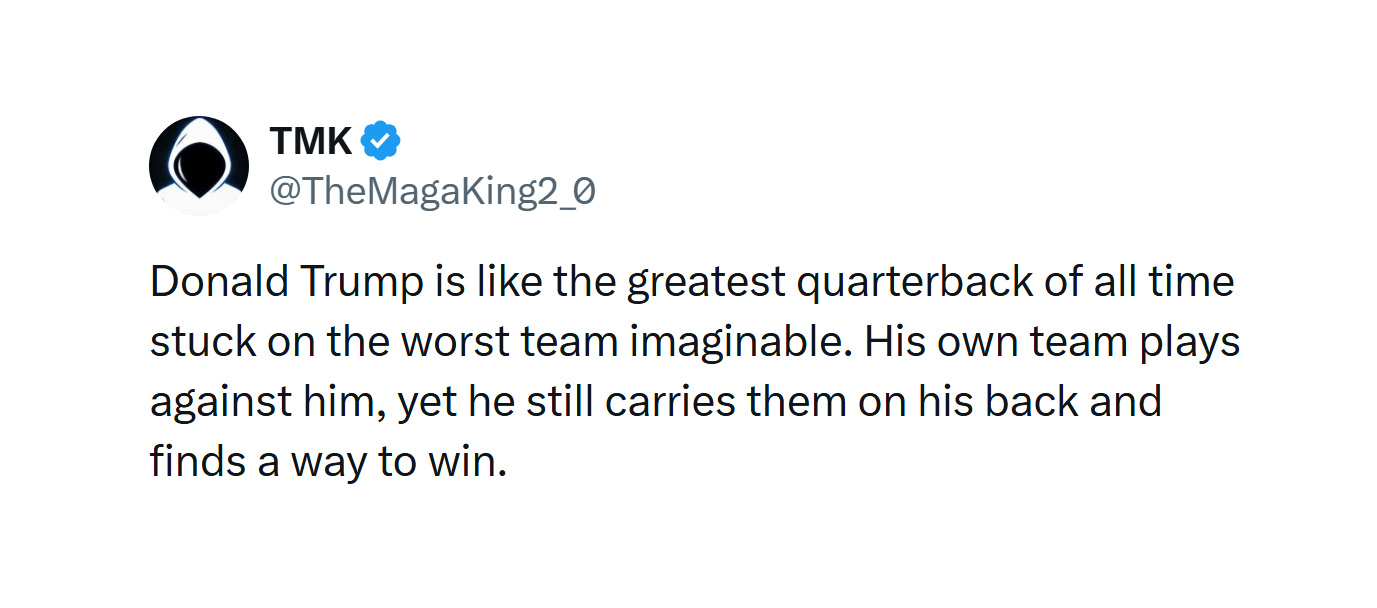
Task: Click the words "Donald Trump" in tweet
Action: click(286, 283)
